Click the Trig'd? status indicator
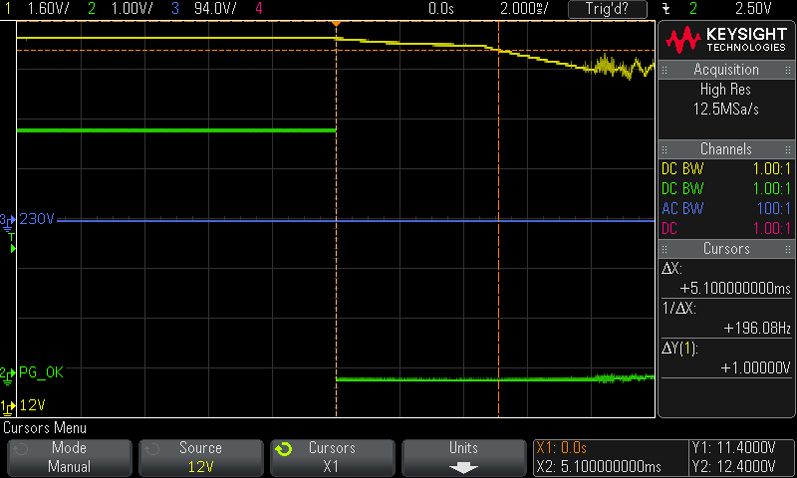The image size is (797, 478). (x=607, y=9)
